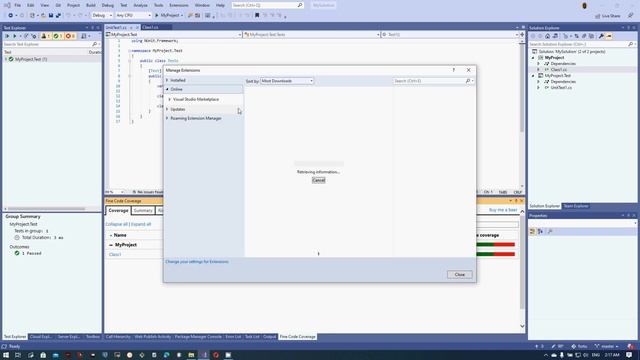Open the File menu
The width and height of the screenshot is (640, 360).
point(18,6)
